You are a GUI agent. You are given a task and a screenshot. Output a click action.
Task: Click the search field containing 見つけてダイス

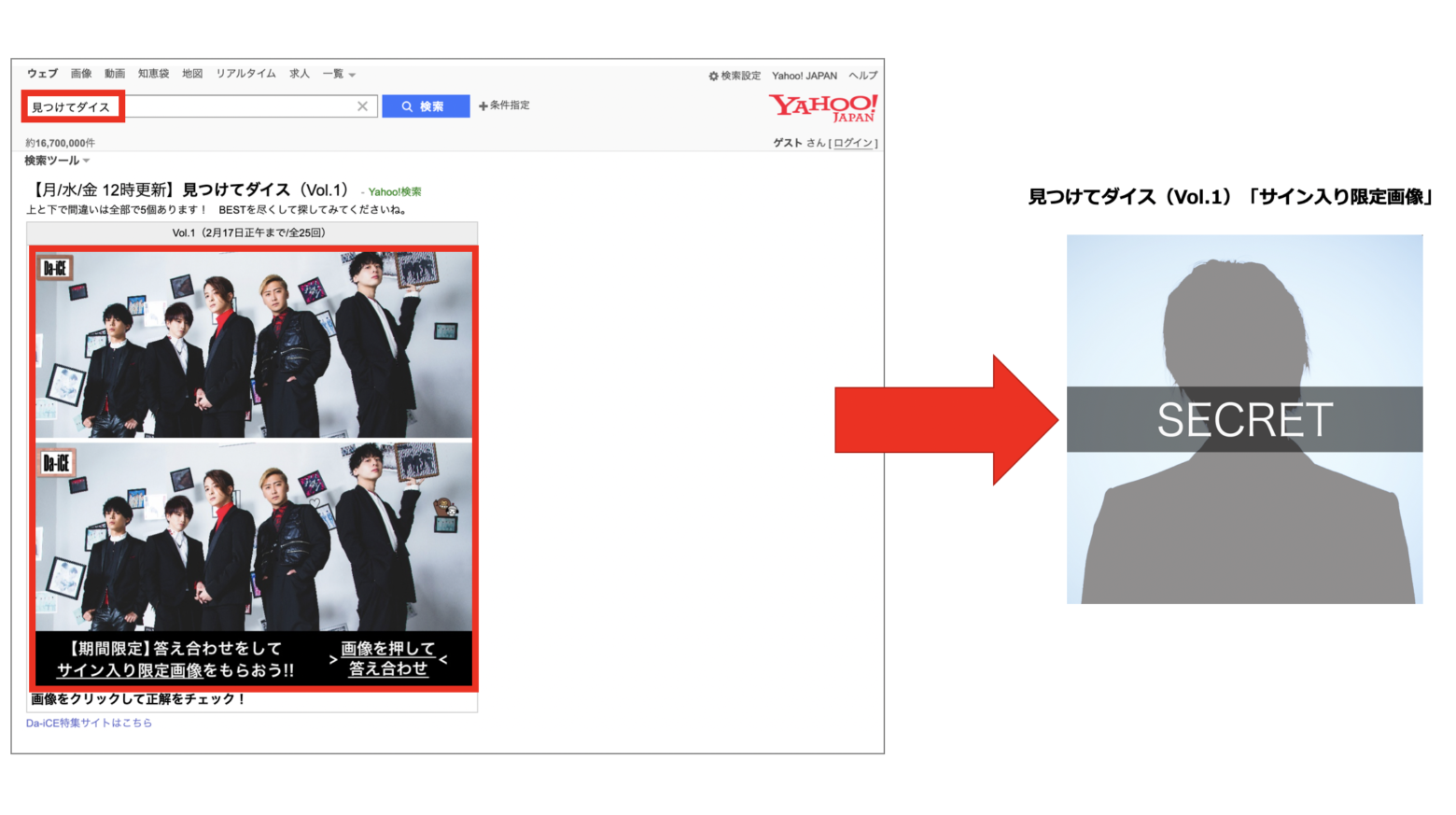pos(201,106)
